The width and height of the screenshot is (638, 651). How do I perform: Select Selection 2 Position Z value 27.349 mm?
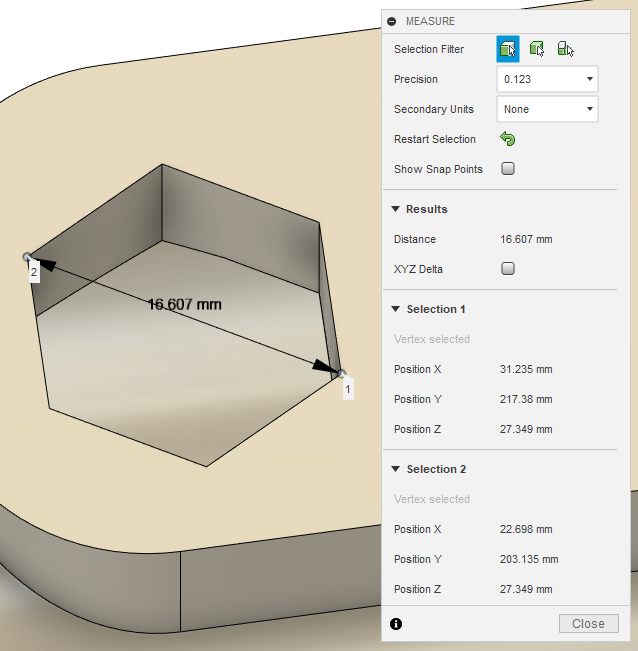(526, 589)
